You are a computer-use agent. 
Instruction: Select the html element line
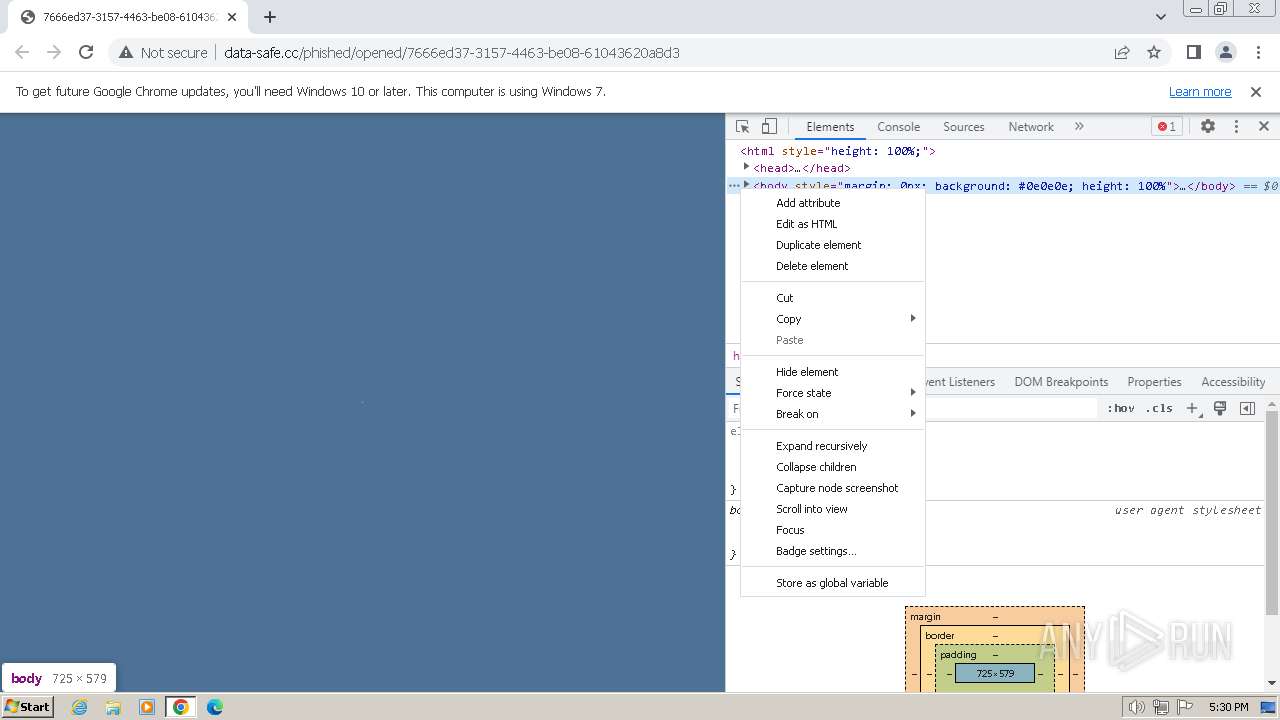tap(838, 151)
